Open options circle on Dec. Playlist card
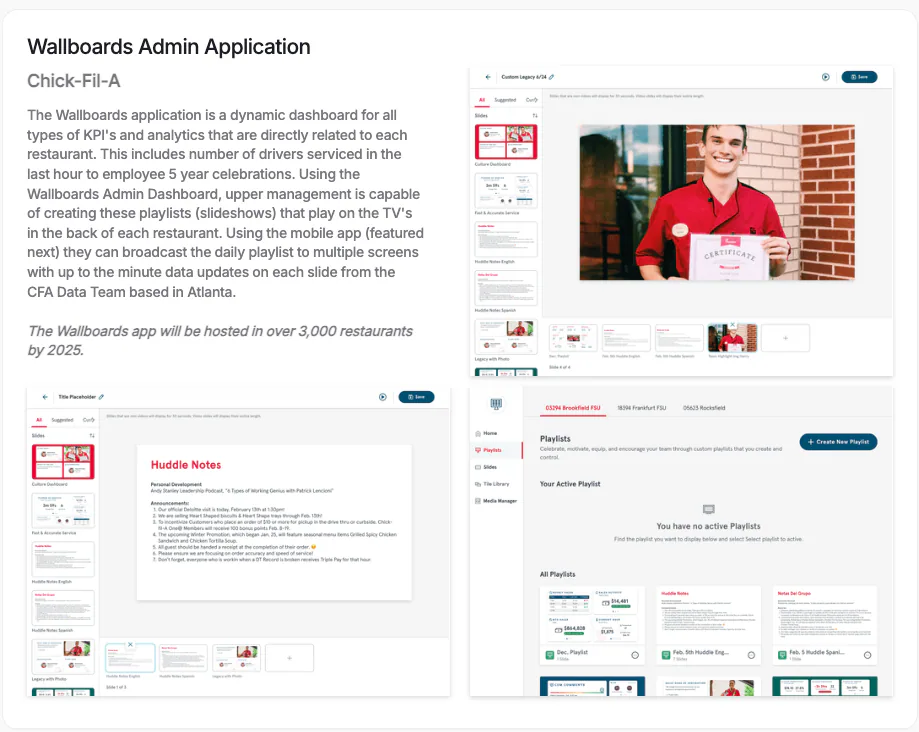 point(635,655)
